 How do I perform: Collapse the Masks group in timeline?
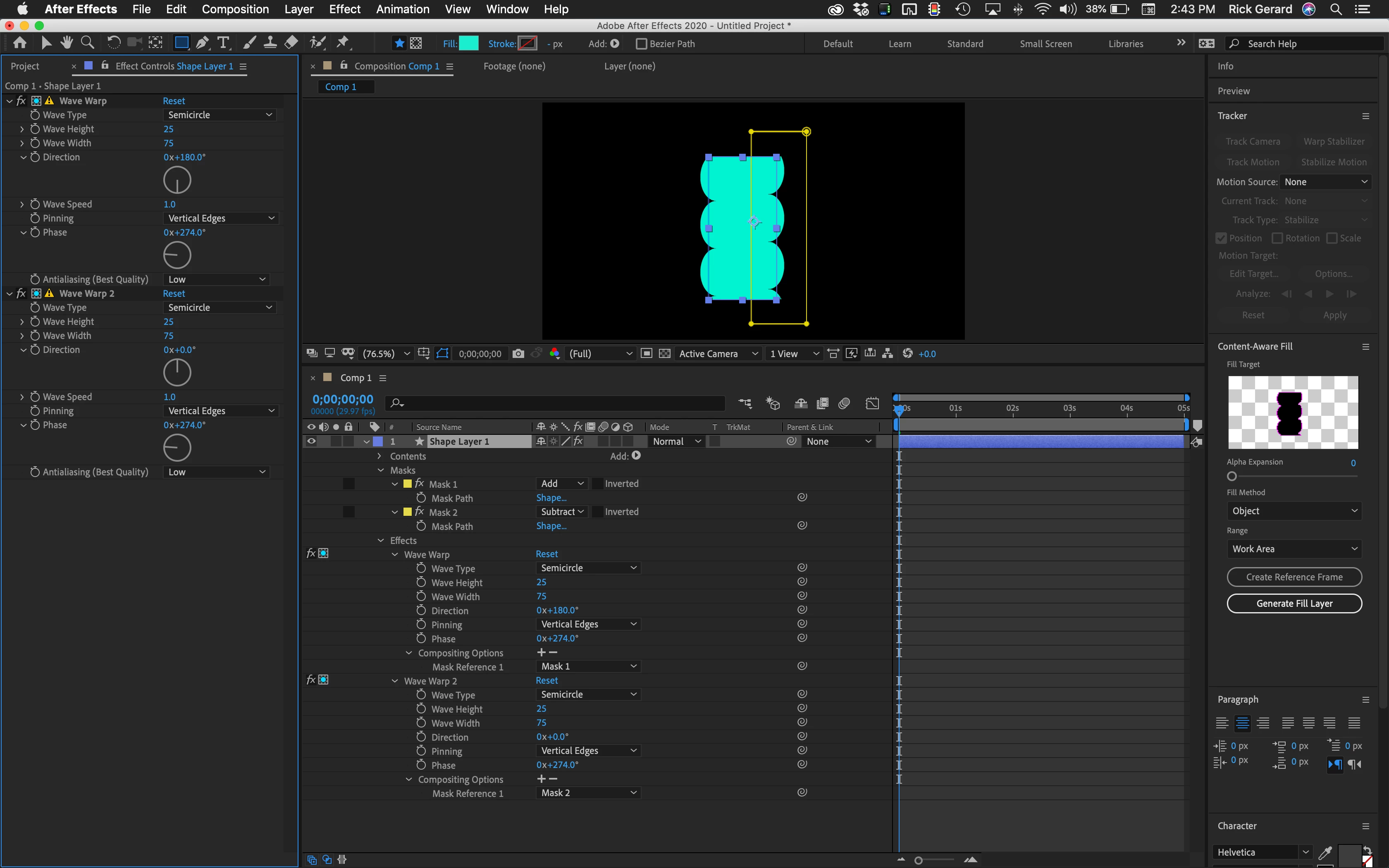(381, 470)
